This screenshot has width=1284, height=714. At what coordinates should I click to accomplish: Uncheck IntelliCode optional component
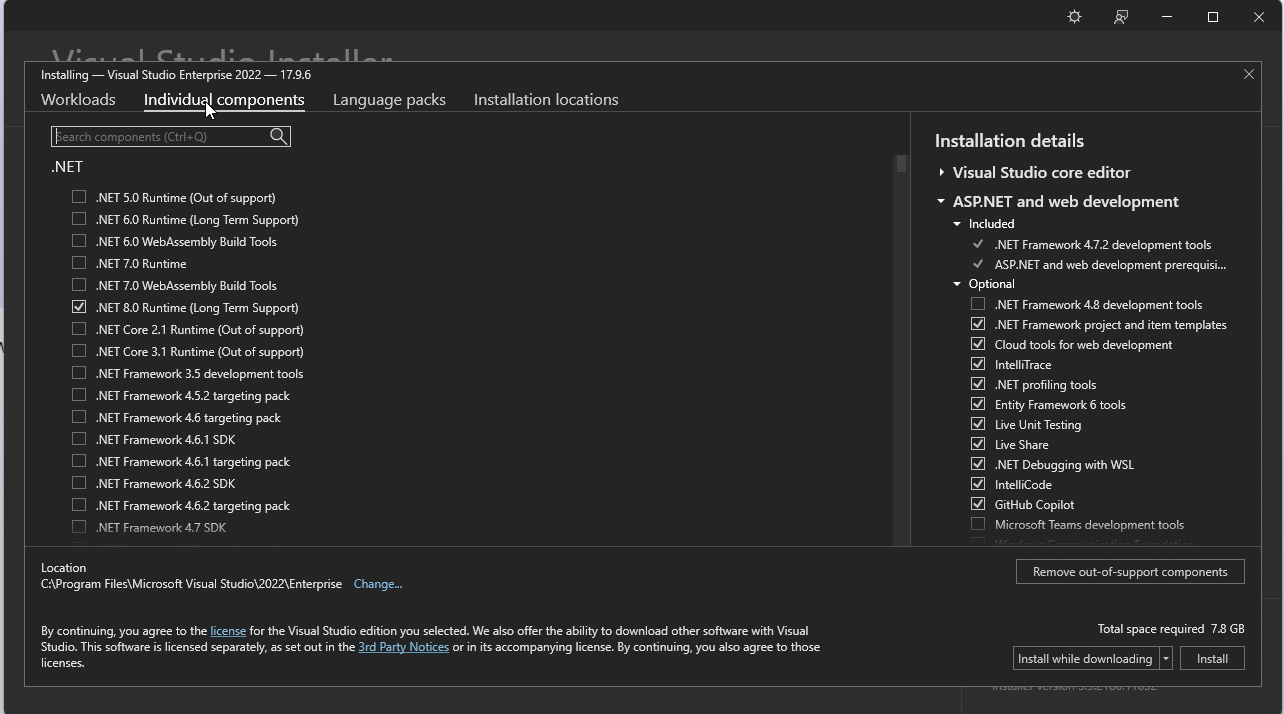(x=978, y=484)
